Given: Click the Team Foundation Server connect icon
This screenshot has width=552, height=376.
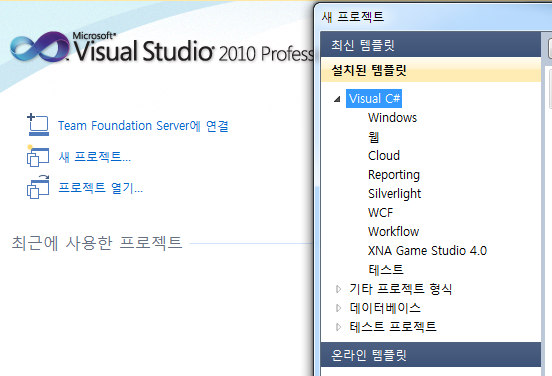Looking at the screenshot, I should coord(38,125).
